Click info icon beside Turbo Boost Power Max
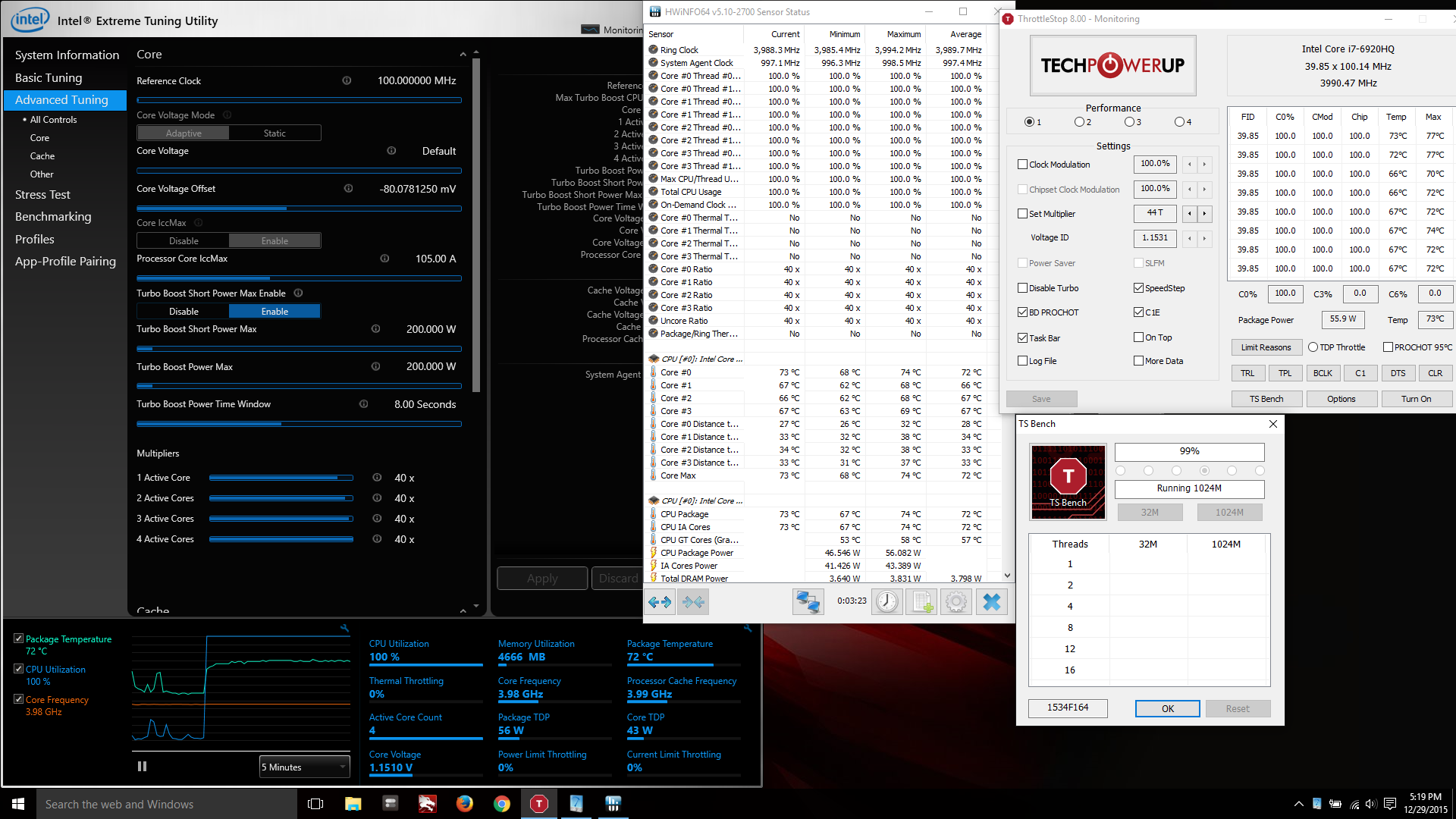 [x=375, y=366]
